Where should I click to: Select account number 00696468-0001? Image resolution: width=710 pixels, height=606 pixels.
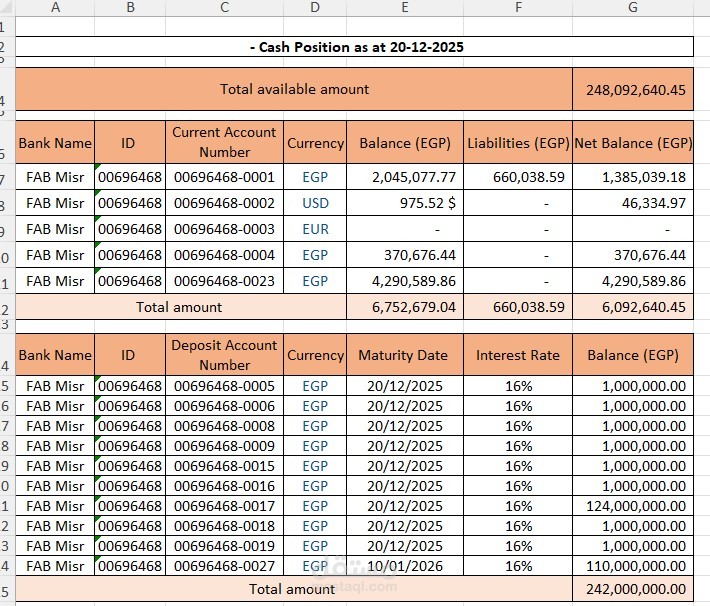tap(225, 177)
